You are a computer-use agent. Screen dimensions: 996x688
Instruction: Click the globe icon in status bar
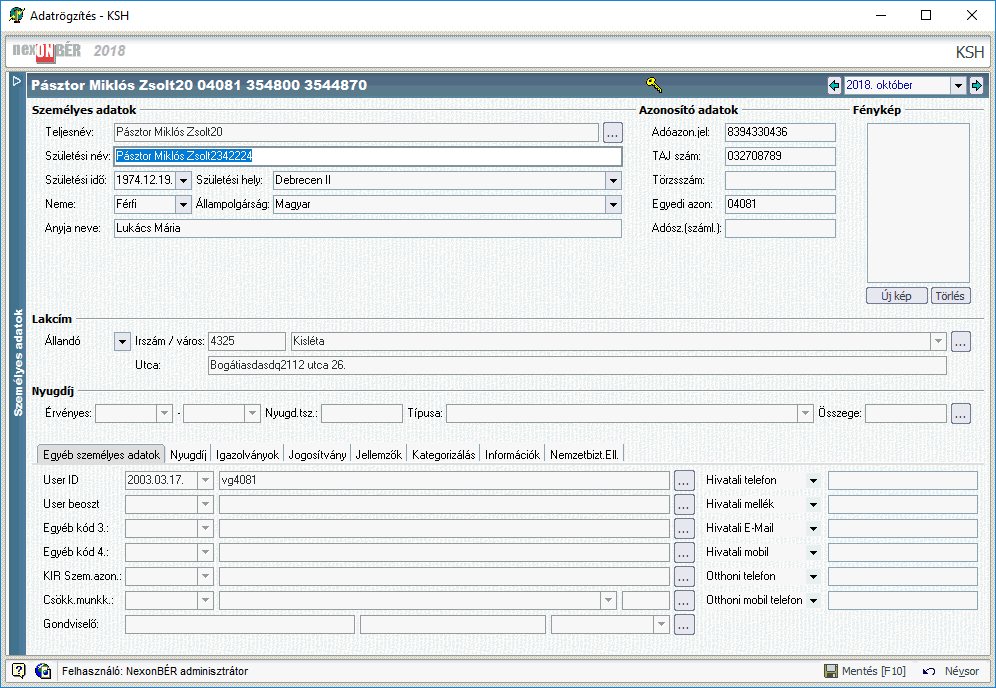(x=43, y=671)
